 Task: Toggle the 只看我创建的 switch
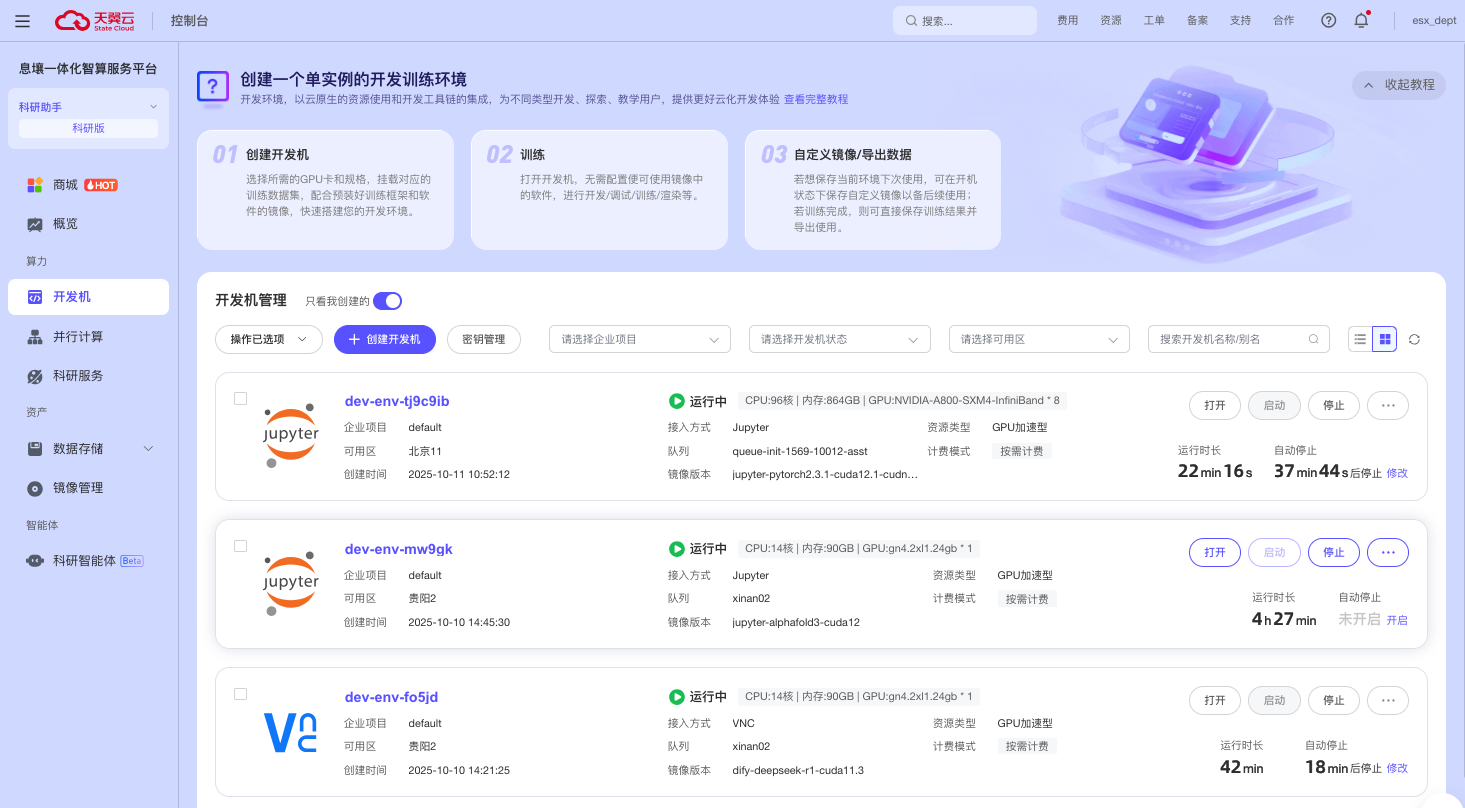(387, 301)
